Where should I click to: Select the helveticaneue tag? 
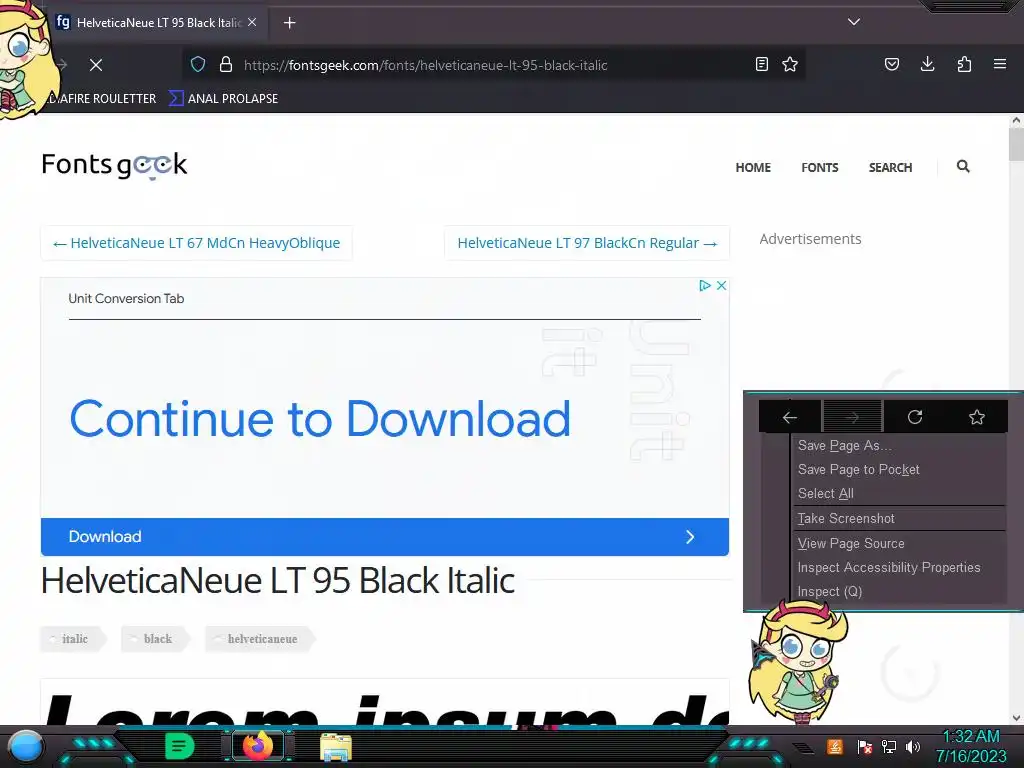click(x=260, y=639)
